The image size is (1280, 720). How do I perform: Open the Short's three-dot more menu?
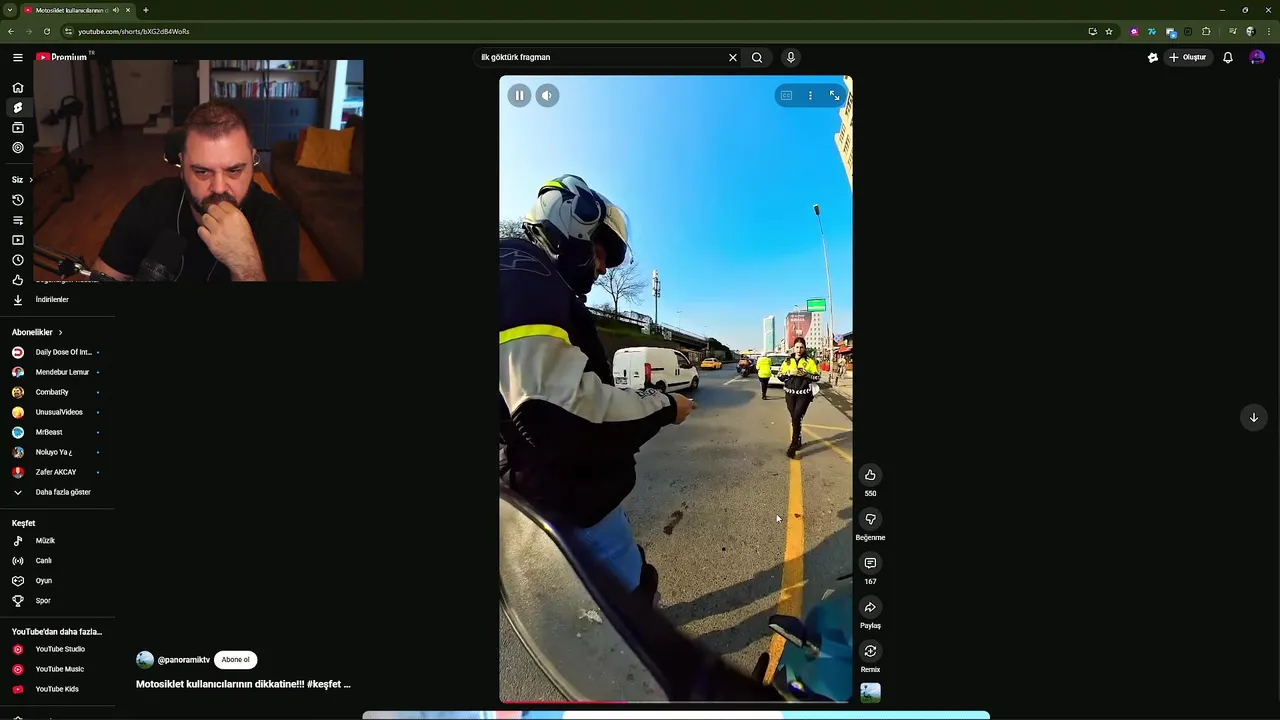coord(810,95)
